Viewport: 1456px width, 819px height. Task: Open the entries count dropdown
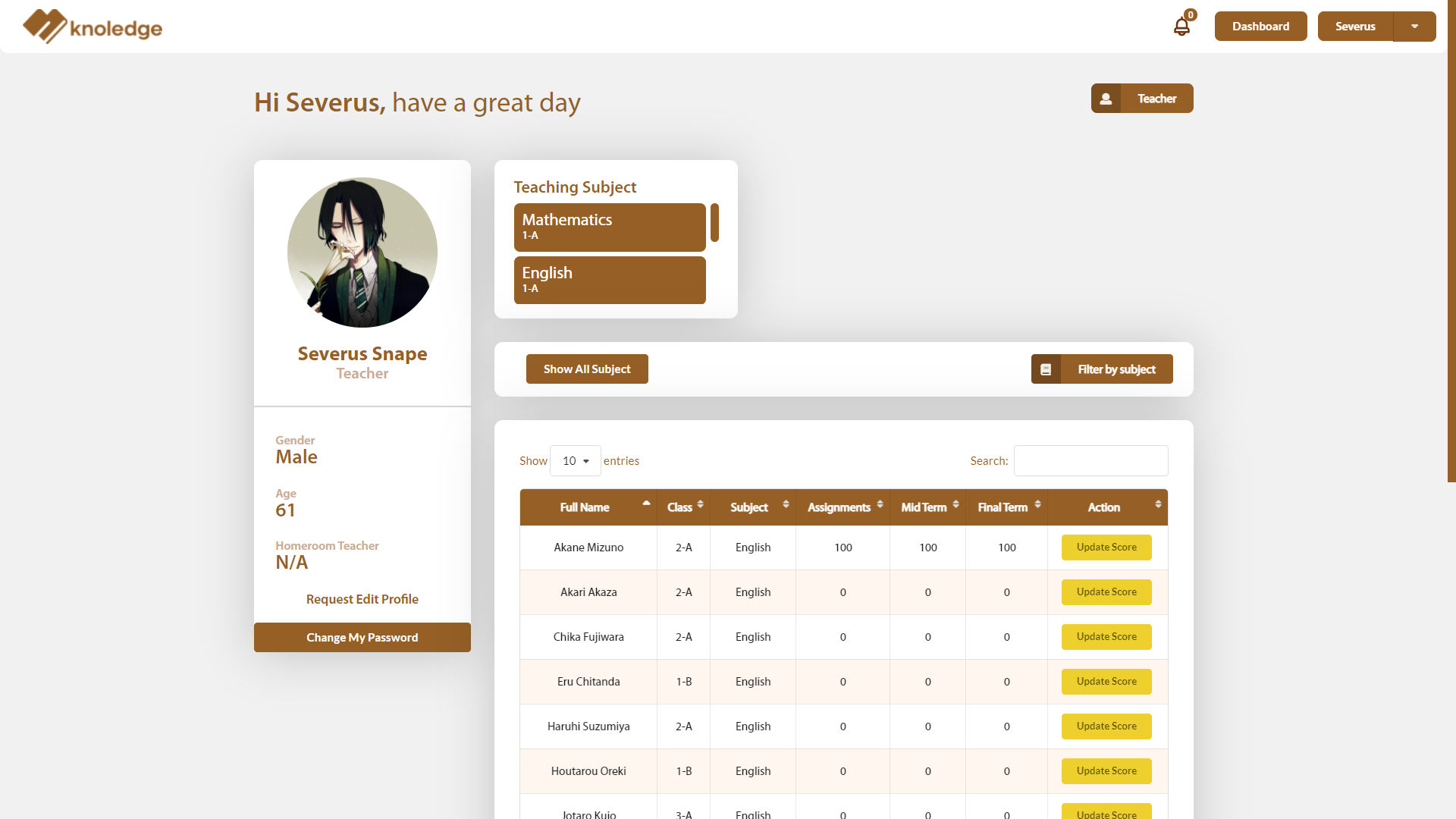(575, 460)
